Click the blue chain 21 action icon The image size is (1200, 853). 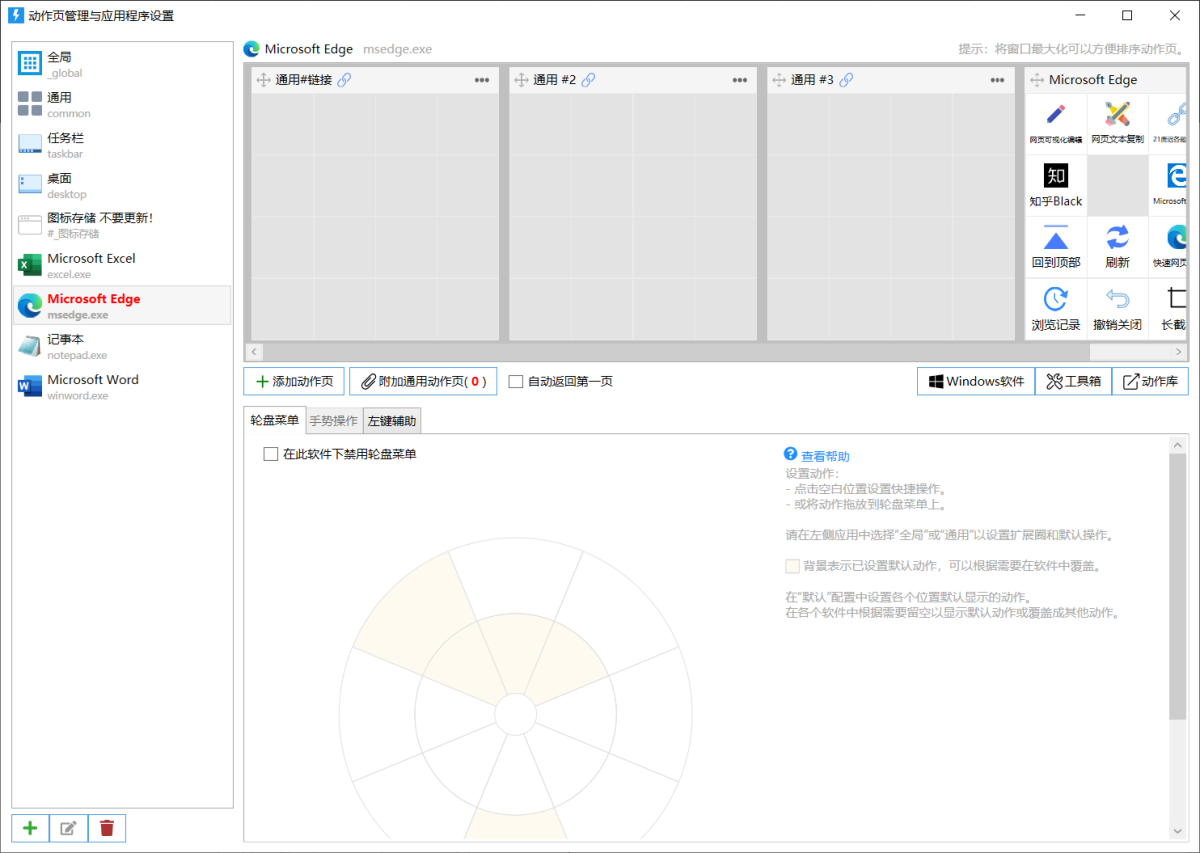coord(1169,123)
